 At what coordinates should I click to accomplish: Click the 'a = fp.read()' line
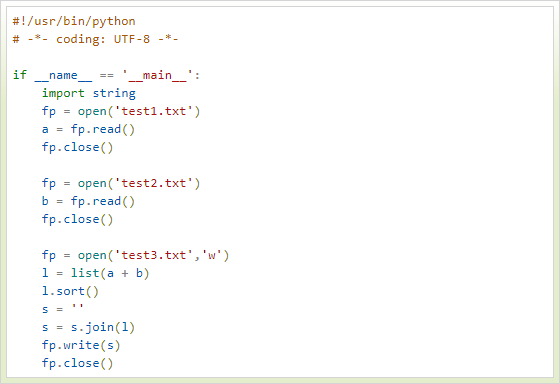[x=88, y=129]
